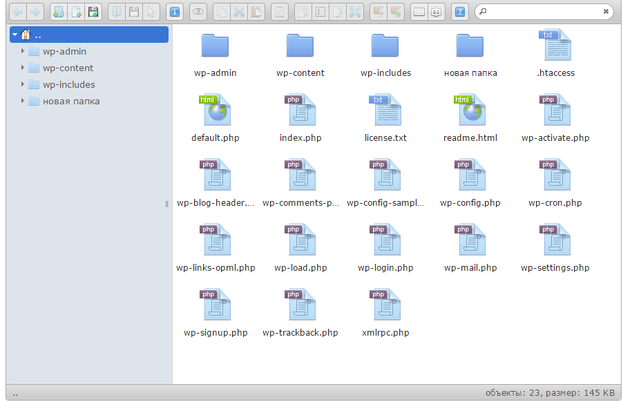
Task: Open the Get info blue icon
Action: tap(174, 12)
